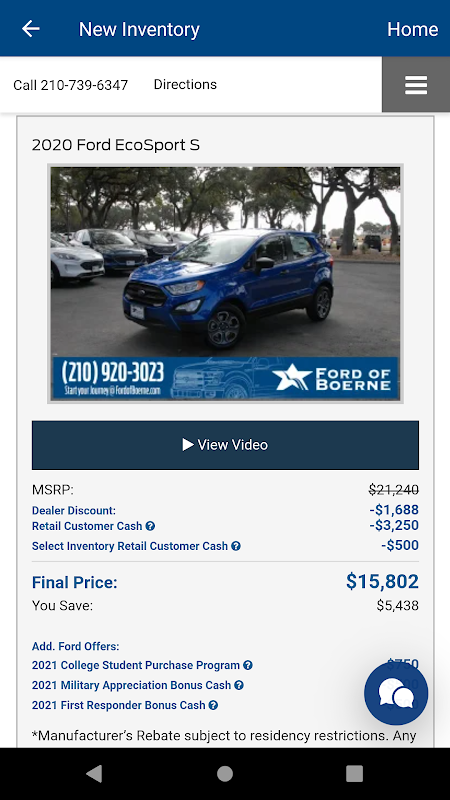Tap help icon beside First Responder Bonus Cash

click(x=213, y=705)
